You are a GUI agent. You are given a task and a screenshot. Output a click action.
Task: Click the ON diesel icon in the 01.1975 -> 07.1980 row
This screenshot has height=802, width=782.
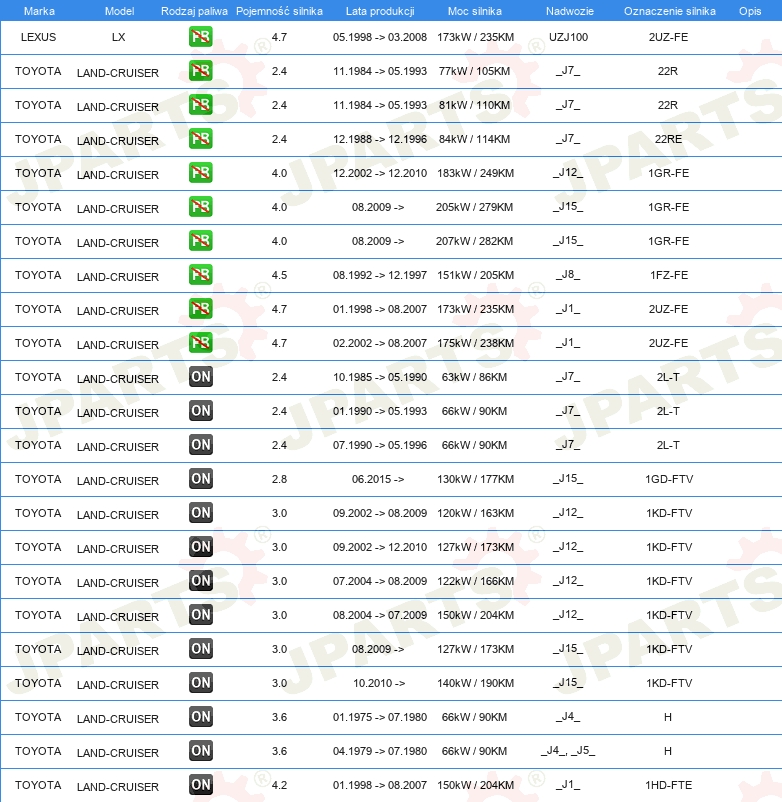[x=200, y=717]
